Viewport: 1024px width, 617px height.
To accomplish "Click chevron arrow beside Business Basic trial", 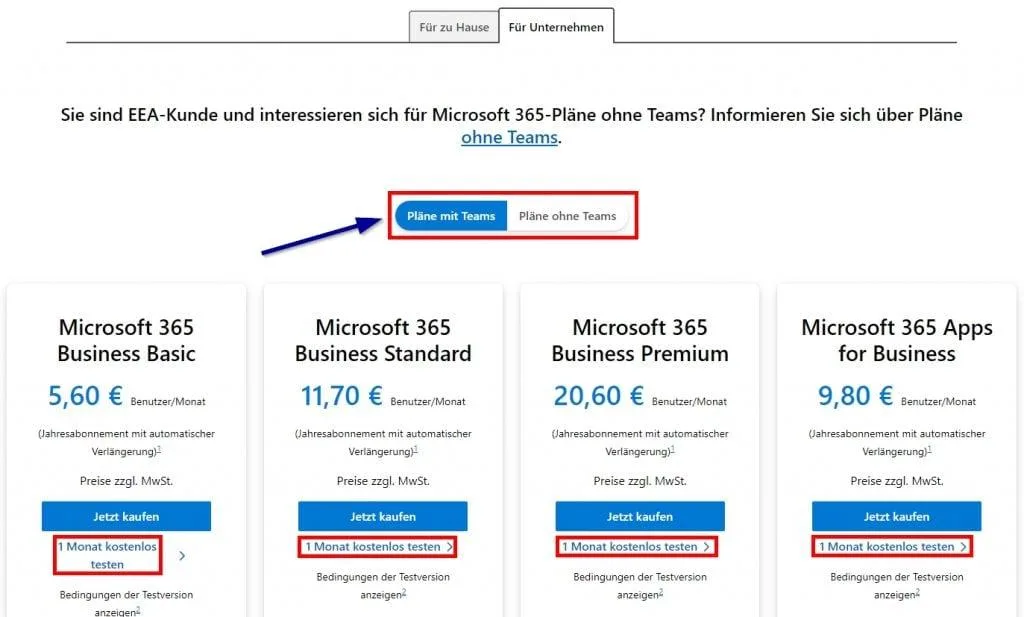I will 182,555.
